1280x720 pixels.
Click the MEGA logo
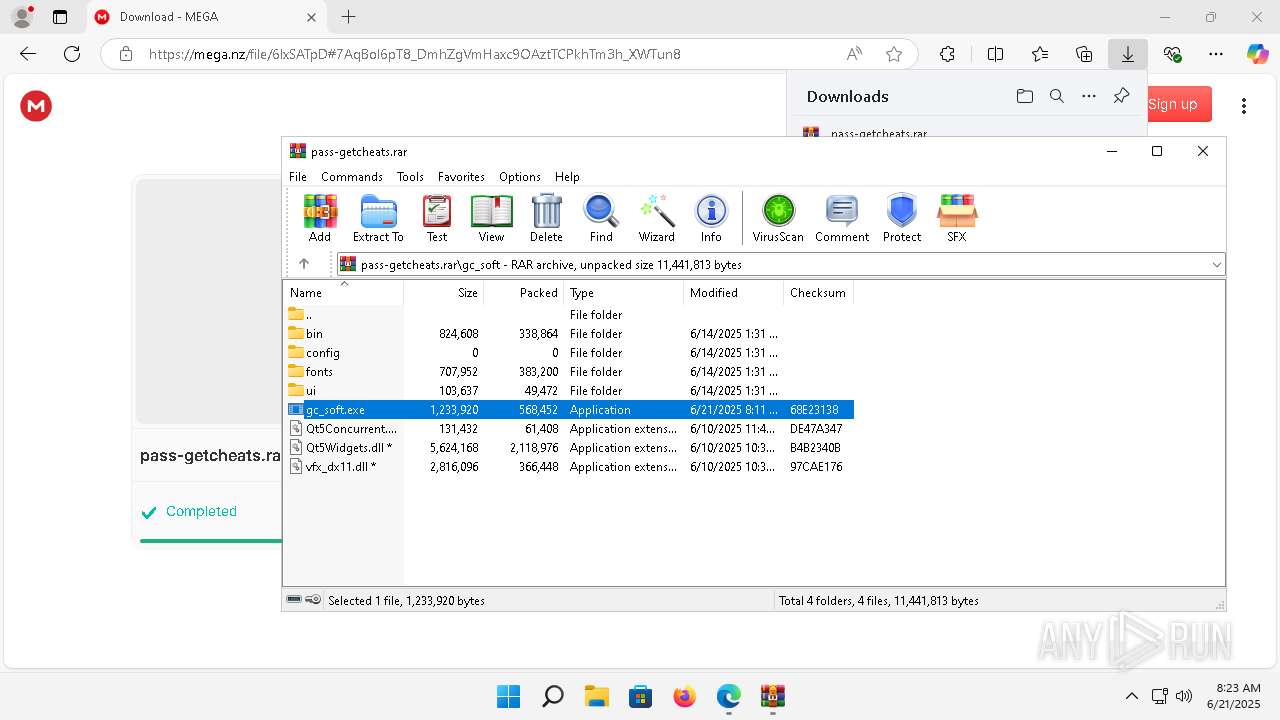tap(36, 106)
